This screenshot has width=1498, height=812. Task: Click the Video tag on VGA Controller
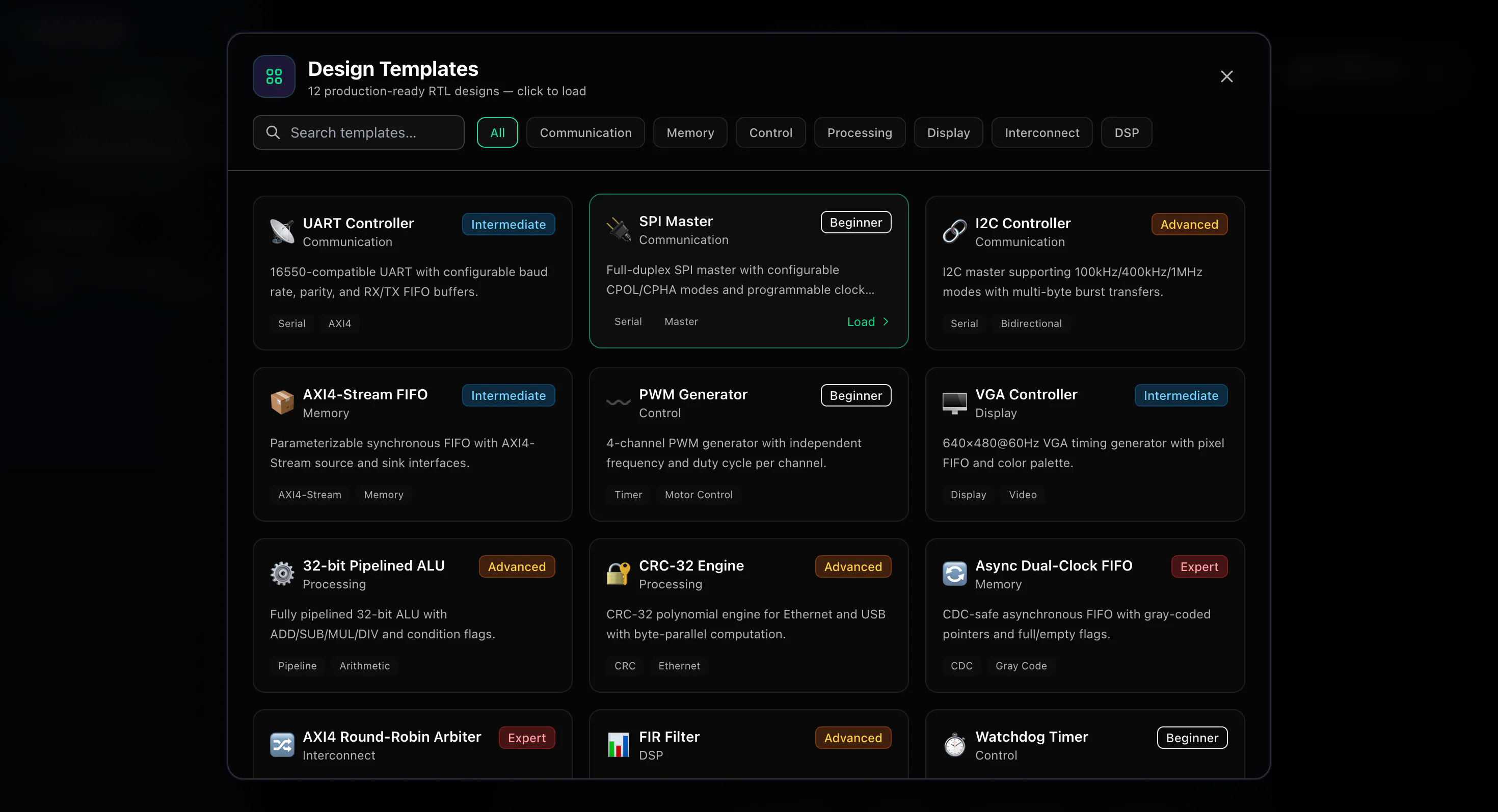coord(1022,495)
